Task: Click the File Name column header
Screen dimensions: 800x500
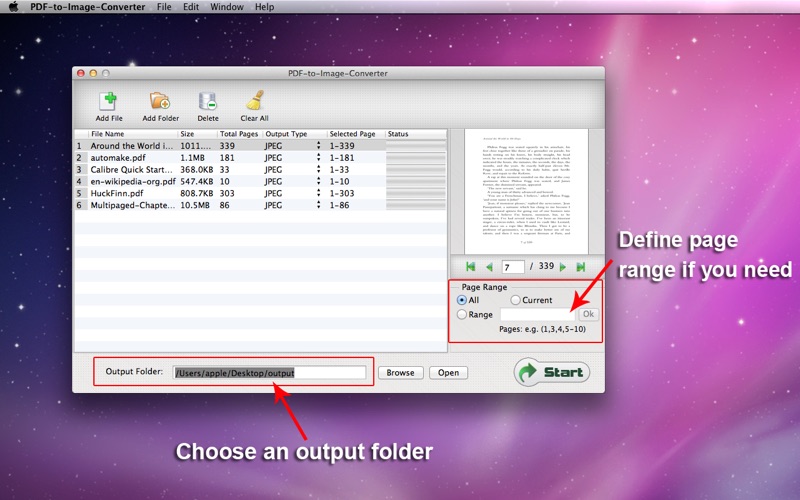Action: click(x=133, y=134)
